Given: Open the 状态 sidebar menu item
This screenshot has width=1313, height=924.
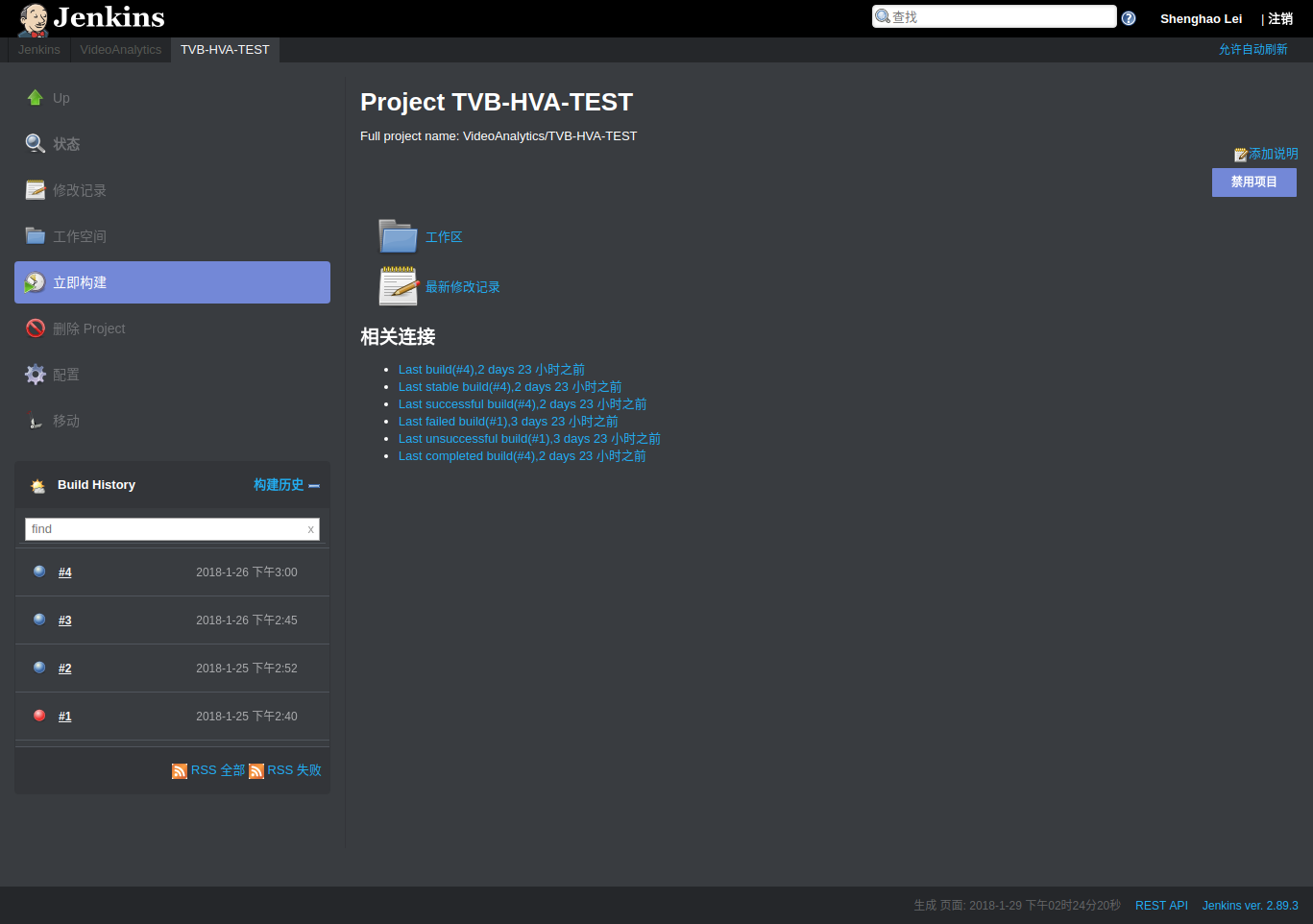Looking at the screenshot, I should 173,144.
